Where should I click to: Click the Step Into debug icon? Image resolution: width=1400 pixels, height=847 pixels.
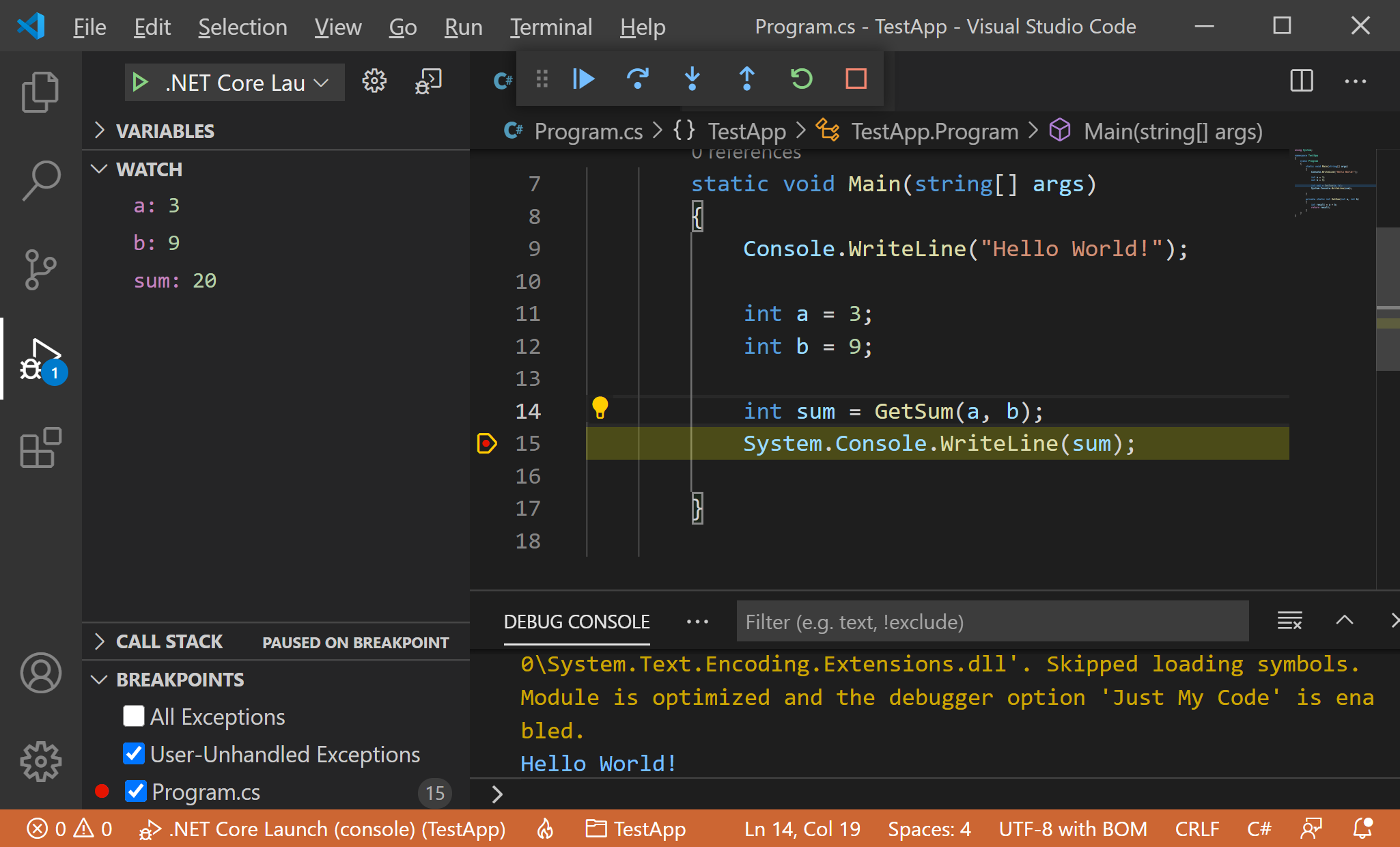(692, 79)
